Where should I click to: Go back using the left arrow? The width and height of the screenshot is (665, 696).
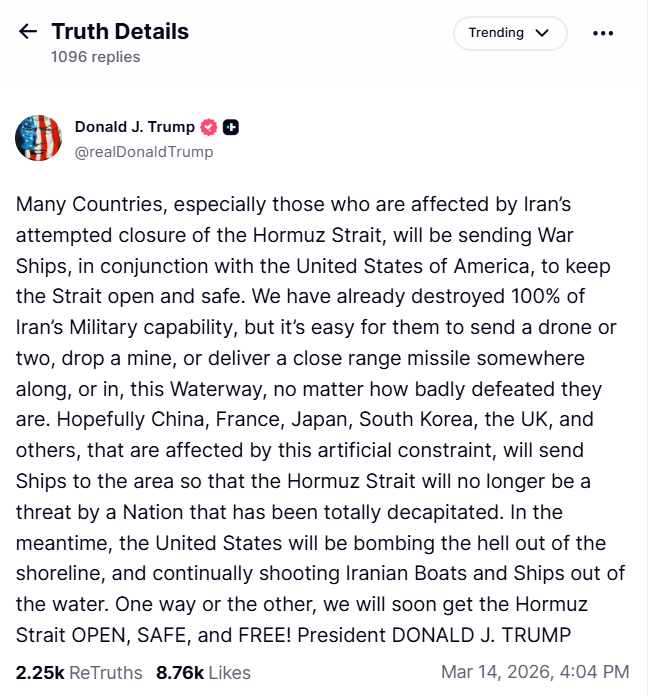pos(28,32)
